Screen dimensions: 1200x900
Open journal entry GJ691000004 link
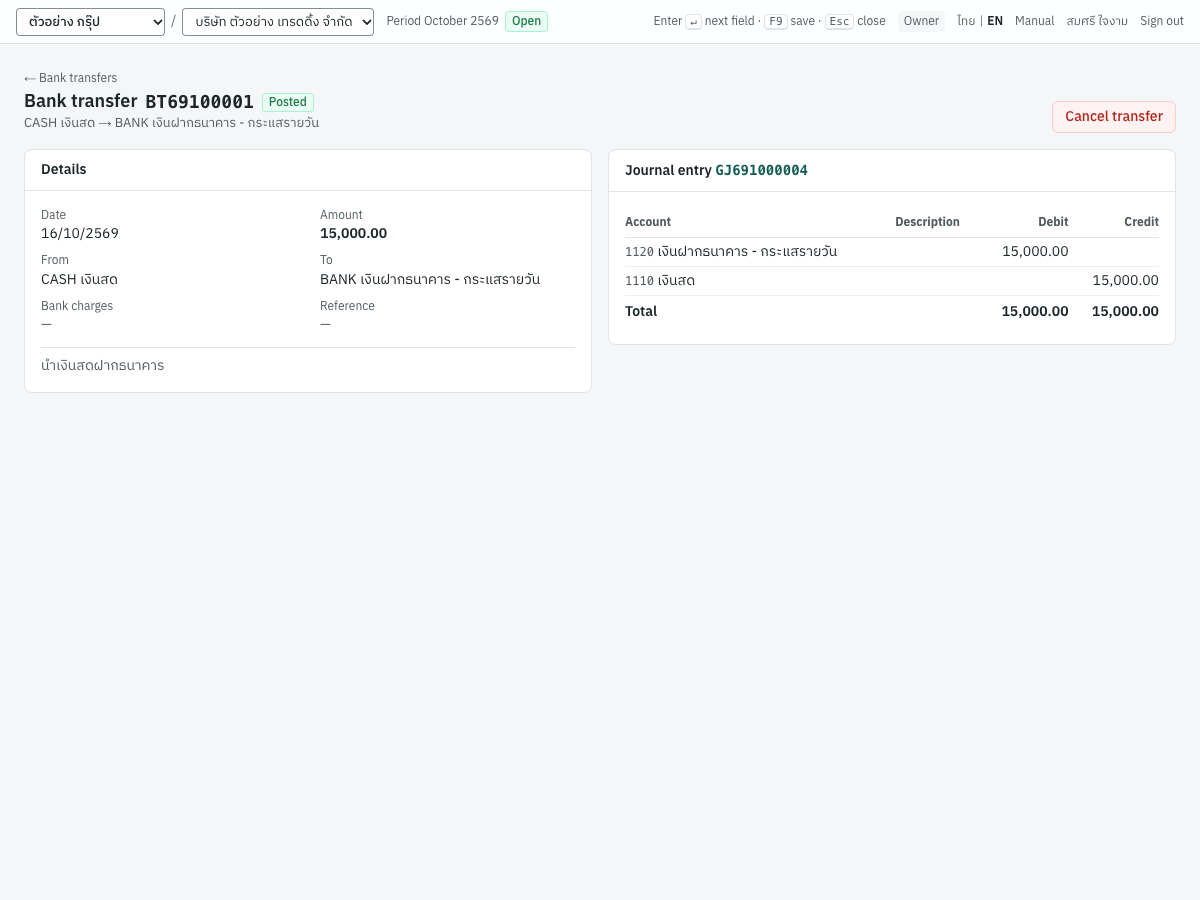(761, 170)
